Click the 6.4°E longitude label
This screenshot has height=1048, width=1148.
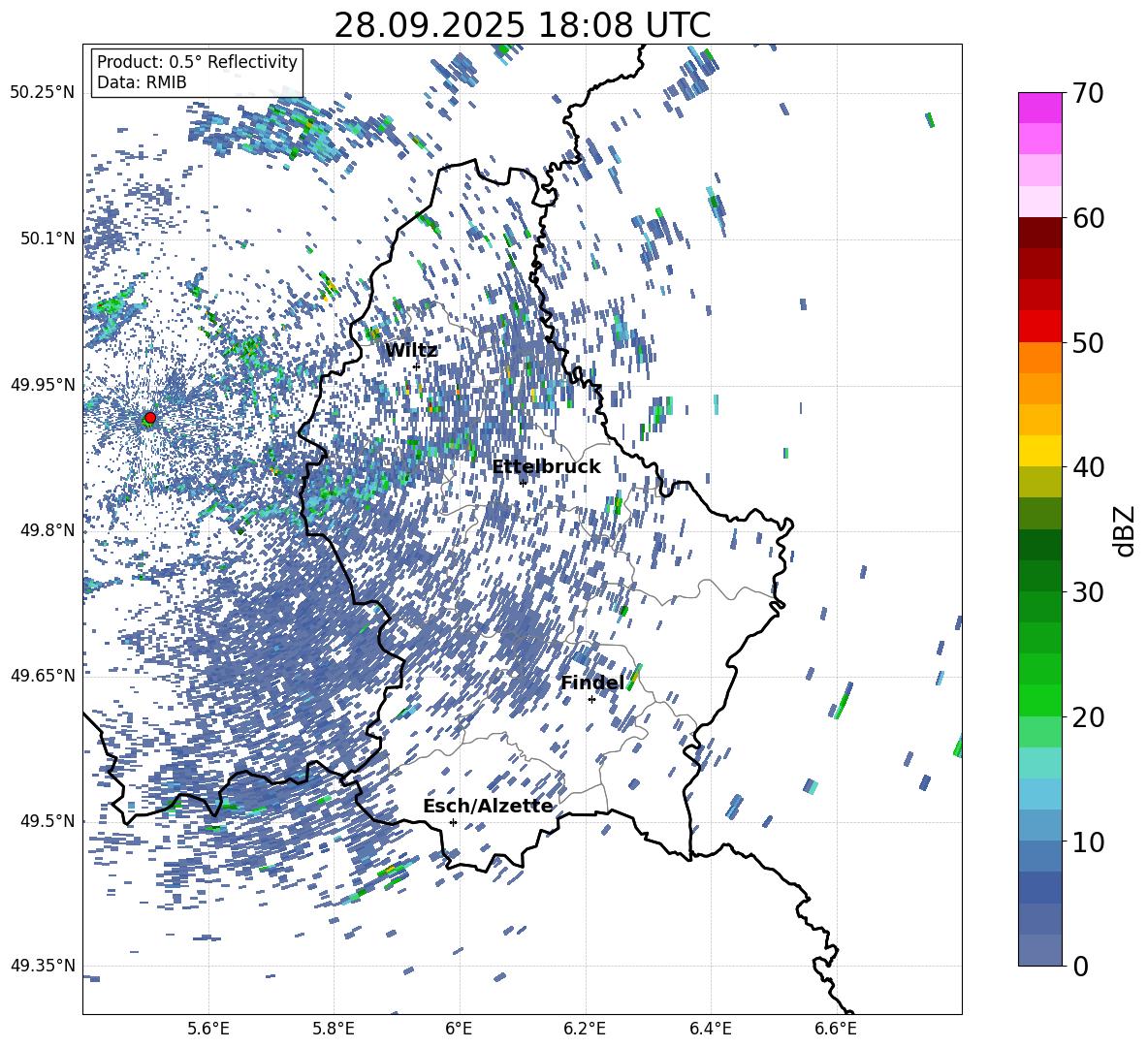coord(710,1029)
